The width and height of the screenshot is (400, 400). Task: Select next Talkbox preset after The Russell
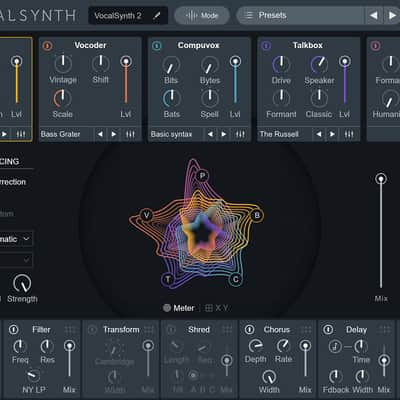[332, 134]
